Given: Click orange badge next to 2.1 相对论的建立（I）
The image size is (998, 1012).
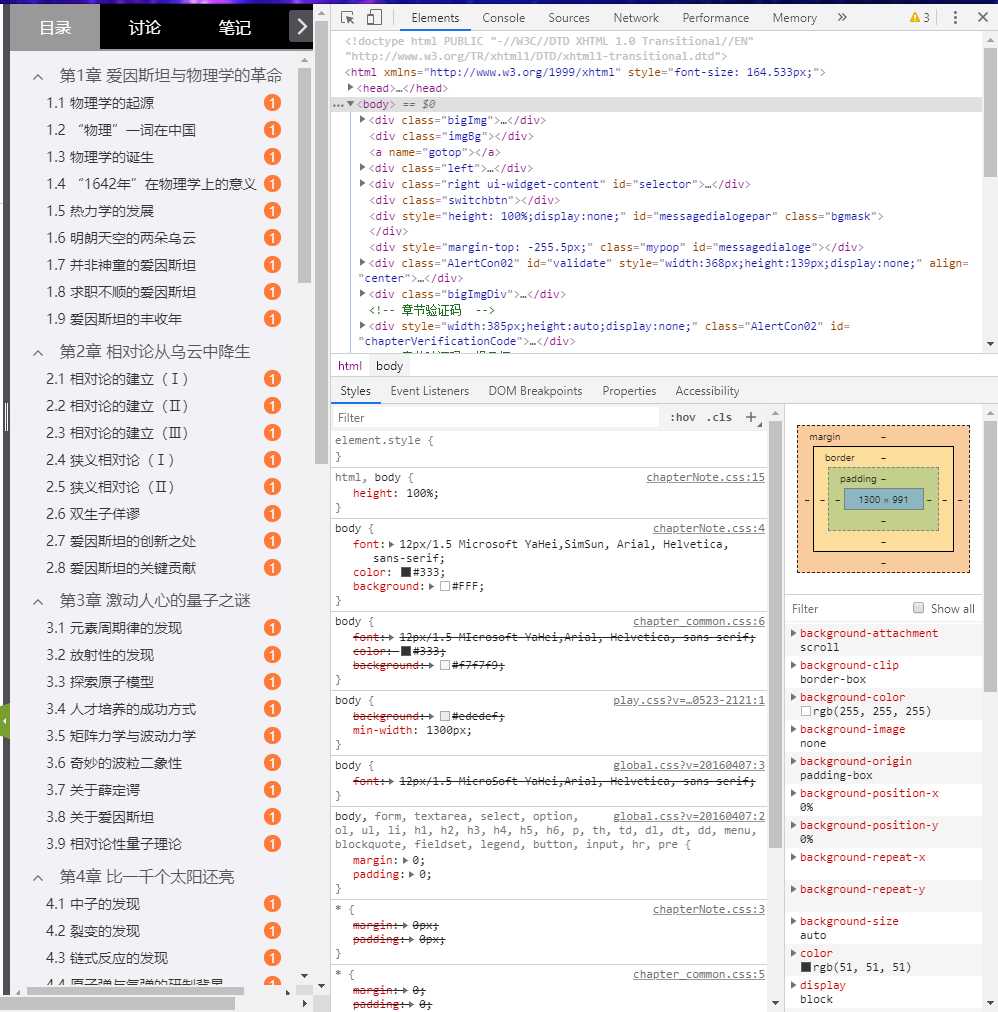Looking at the screenshot, I should coord(272,379).
